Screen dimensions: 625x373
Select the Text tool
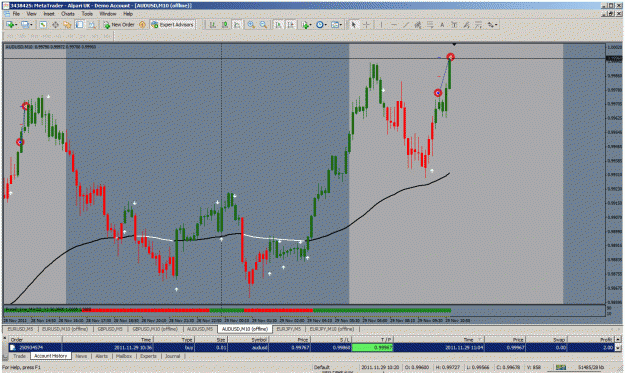pos(442,25)
